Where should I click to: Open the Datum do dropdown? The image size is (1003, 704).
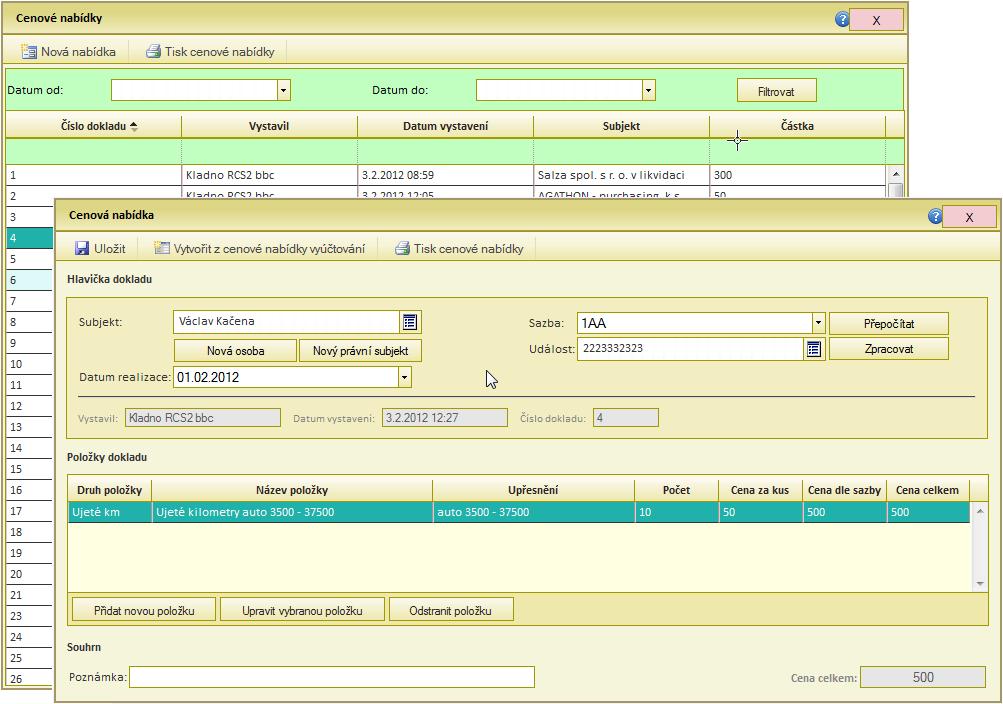(x=648, y=90)
